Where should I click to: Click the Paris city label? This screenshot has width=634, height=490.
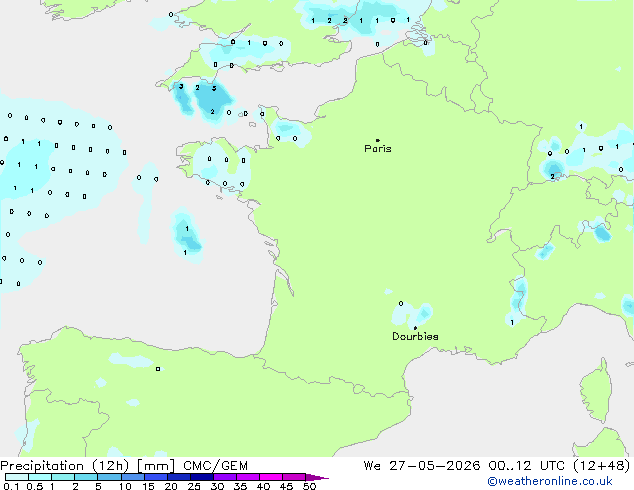coord(378,149)
